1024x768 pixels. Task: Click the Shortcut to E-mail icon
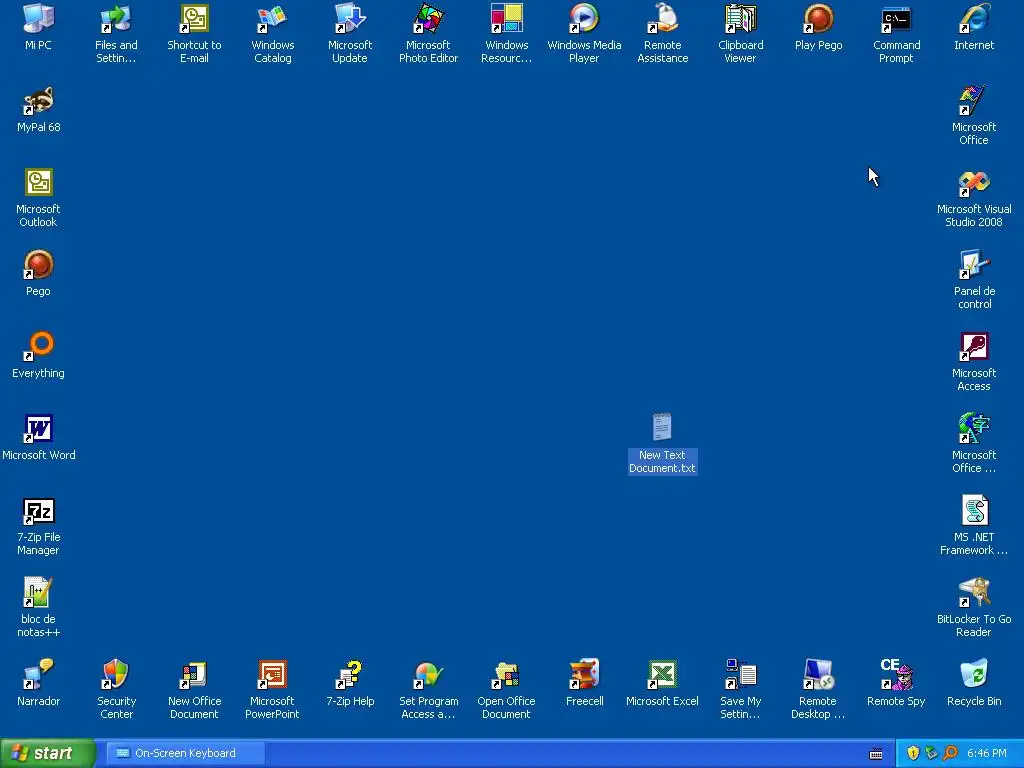pos(194,18)
